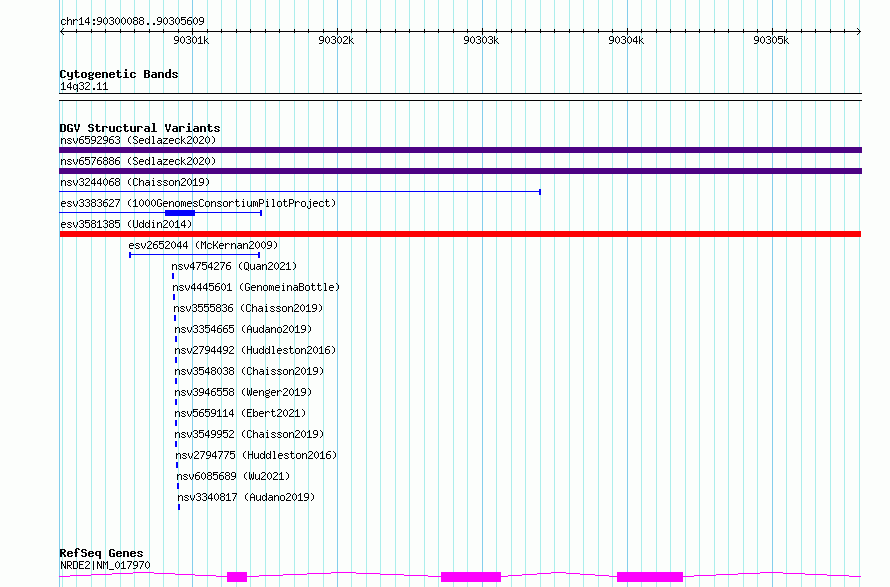This screenshot has width=890, height=587.
Task: Click the right arrow of the ruler
Action: pos(859,31)
